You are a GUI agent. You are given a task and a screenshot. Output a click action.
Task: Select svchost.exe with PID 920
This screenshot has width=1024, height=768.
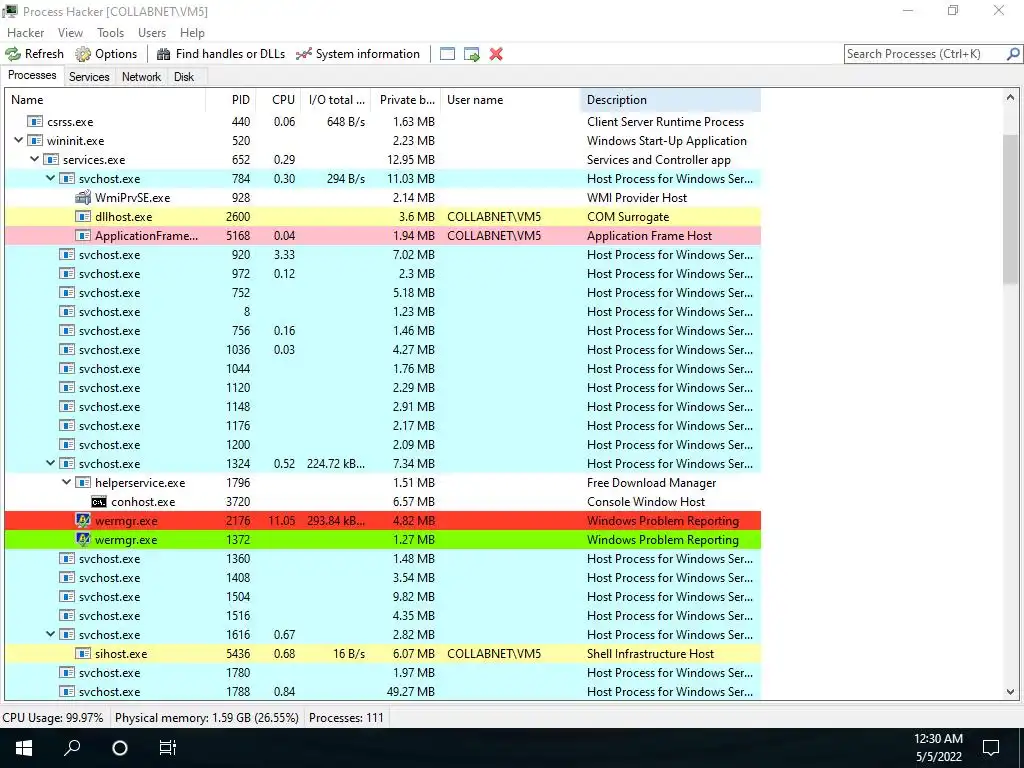pyautogui.click(x=383, y=255)
